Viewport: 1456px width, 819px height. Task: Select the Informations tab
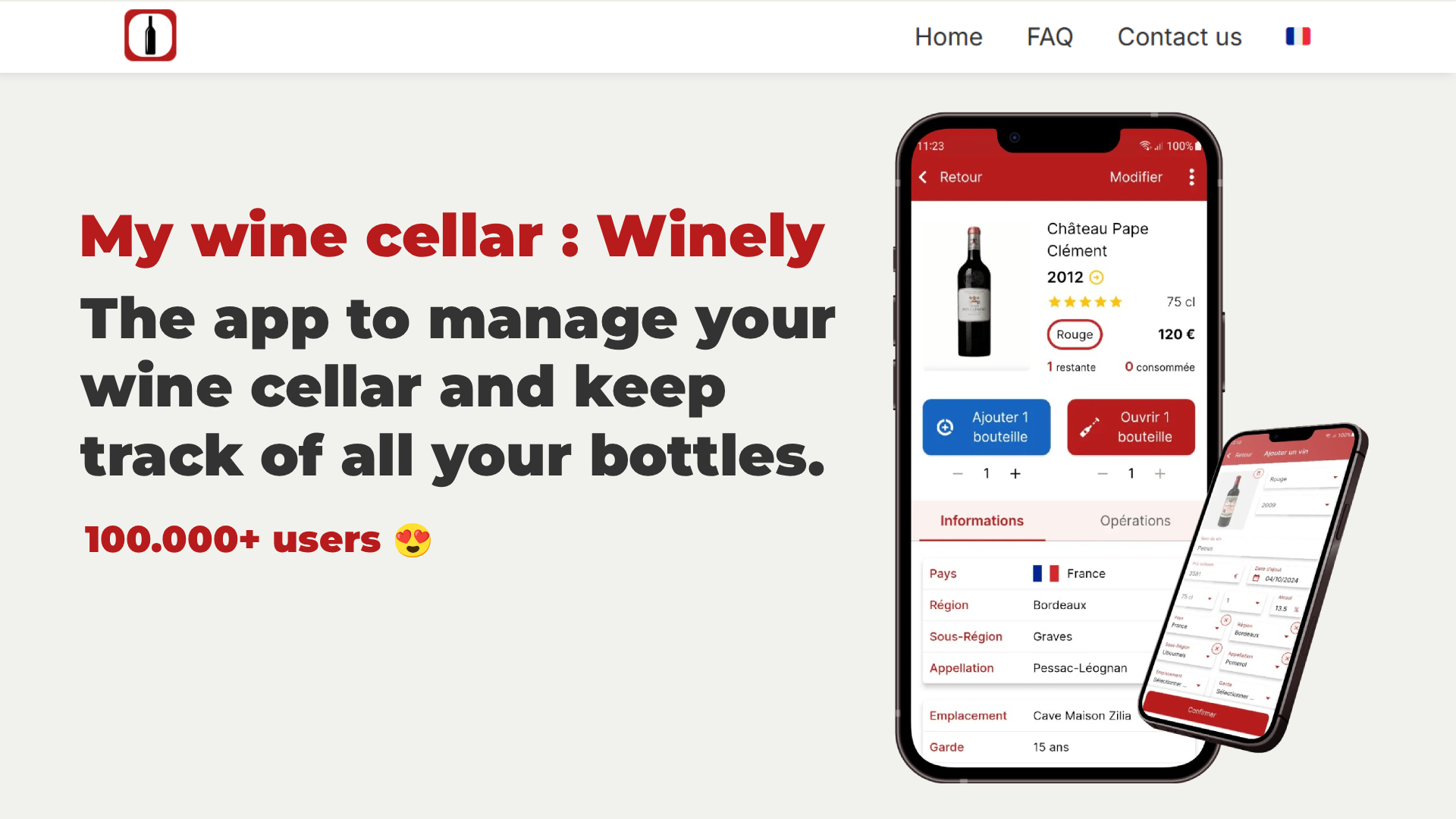click(981, 521)
